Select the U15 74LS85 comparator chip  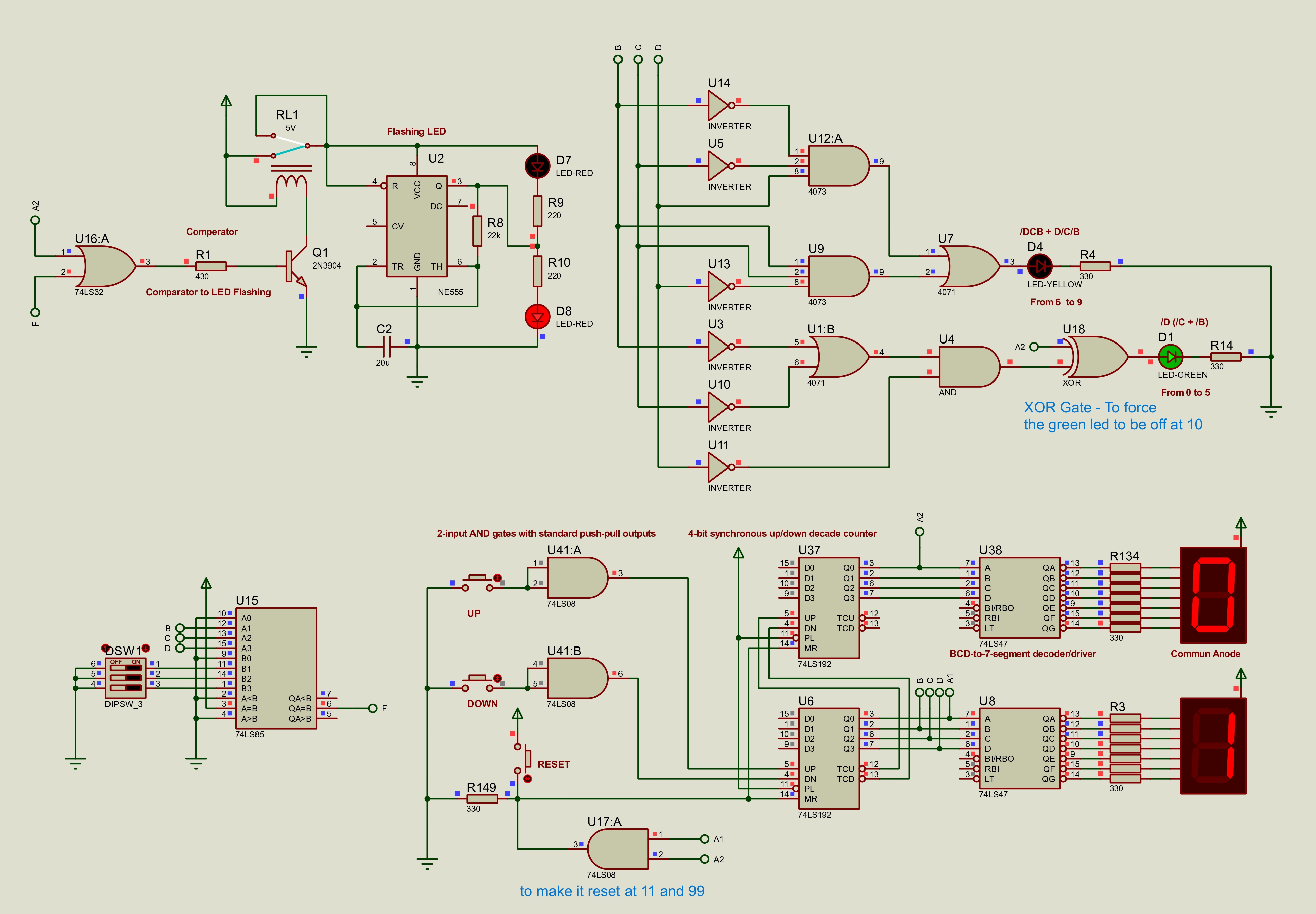(276, 668)
